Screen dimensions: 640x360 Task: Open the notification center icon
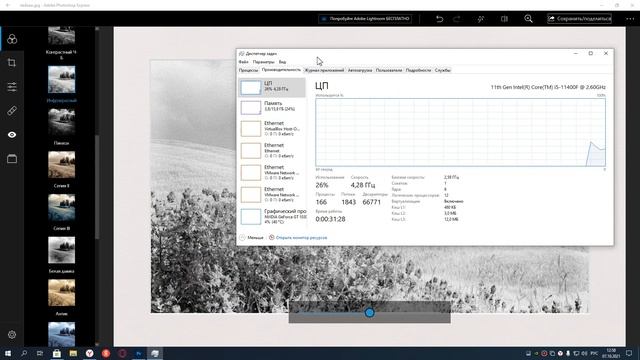pos(629,353)
